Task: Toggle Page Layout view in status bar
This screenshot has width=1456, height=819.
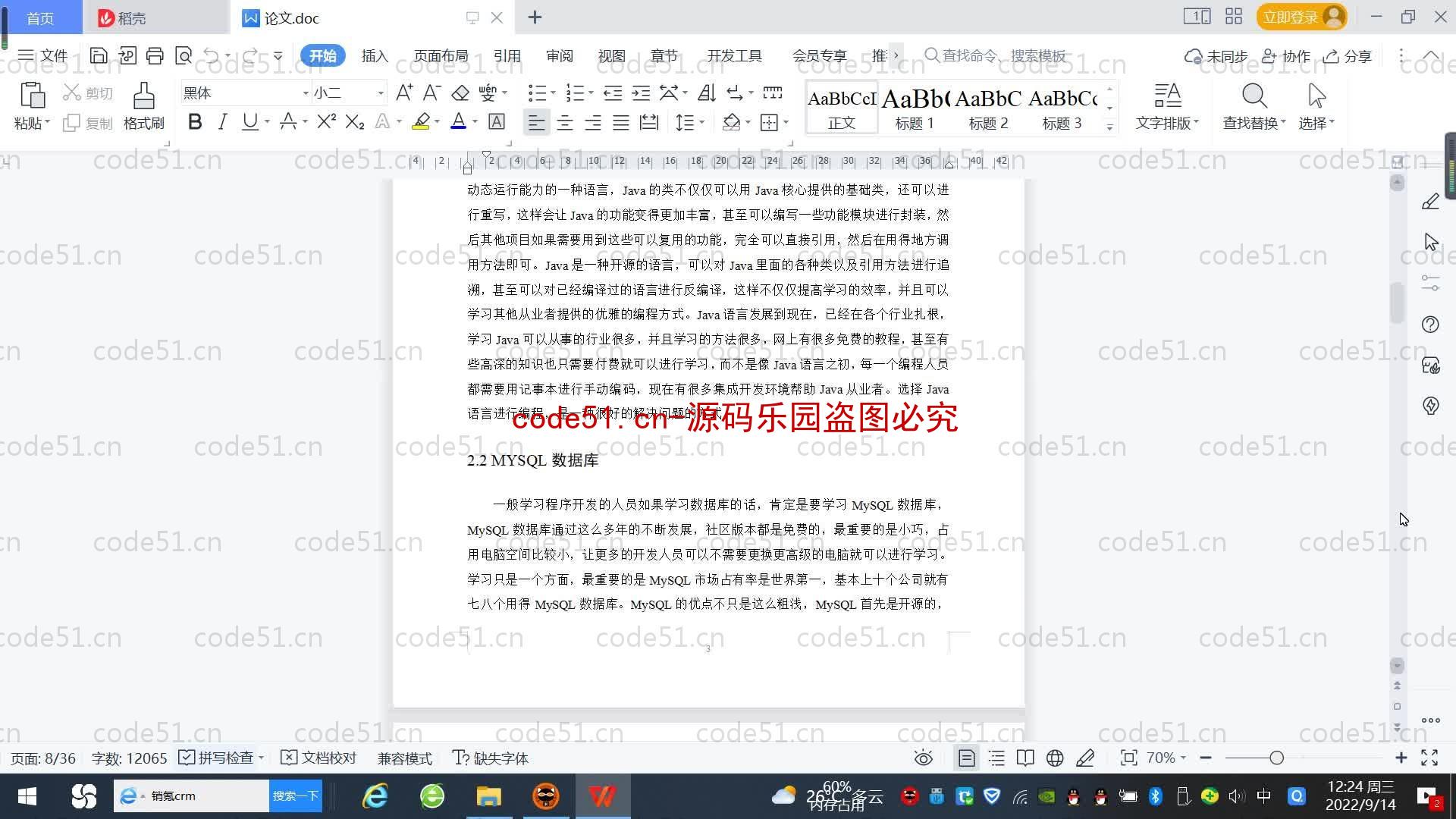Action: tap(966, 758)
